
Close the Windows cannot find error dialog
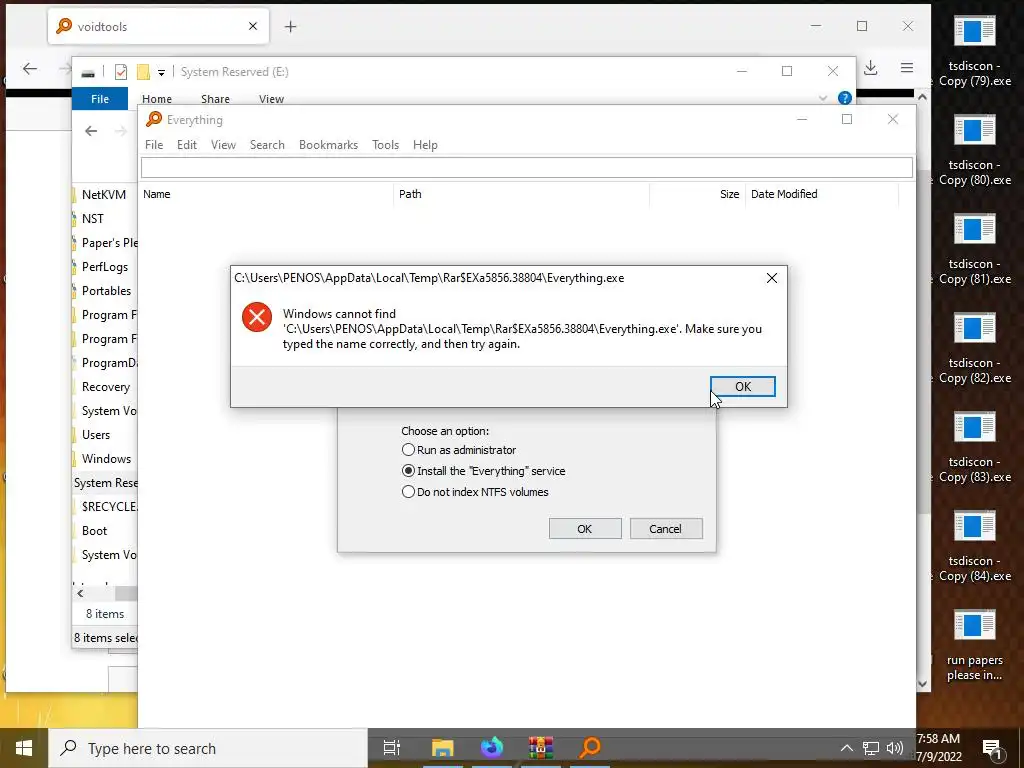[x=771, y=278]
